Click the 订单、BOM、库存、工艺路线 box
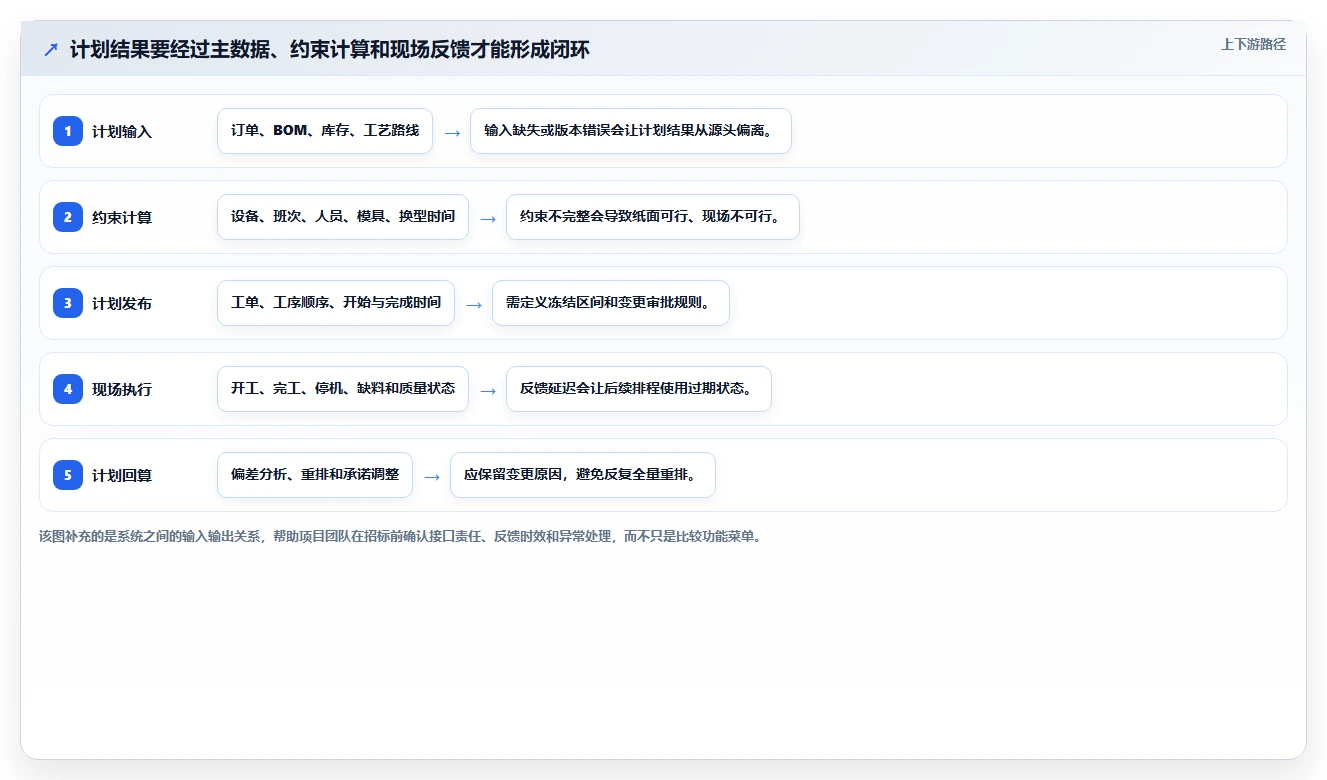 point(325,131)
